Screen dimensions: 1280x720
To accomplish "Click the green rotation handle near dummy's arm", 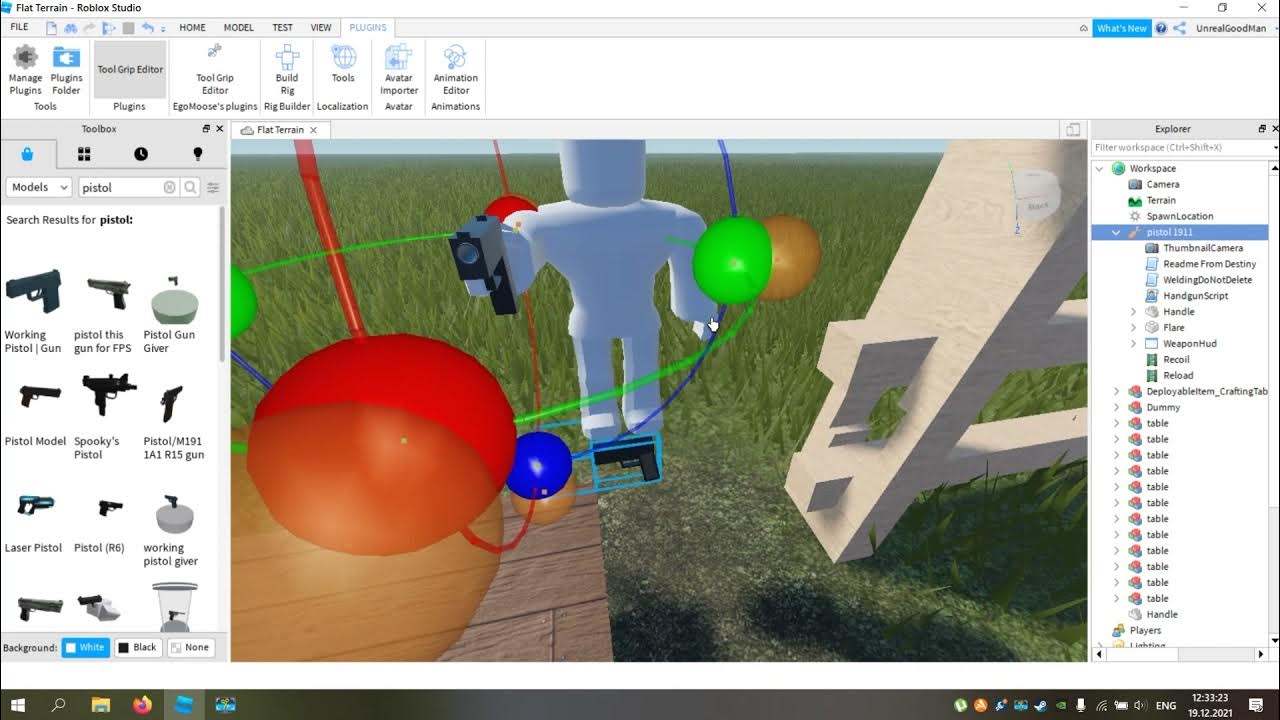I will (733, 259).
